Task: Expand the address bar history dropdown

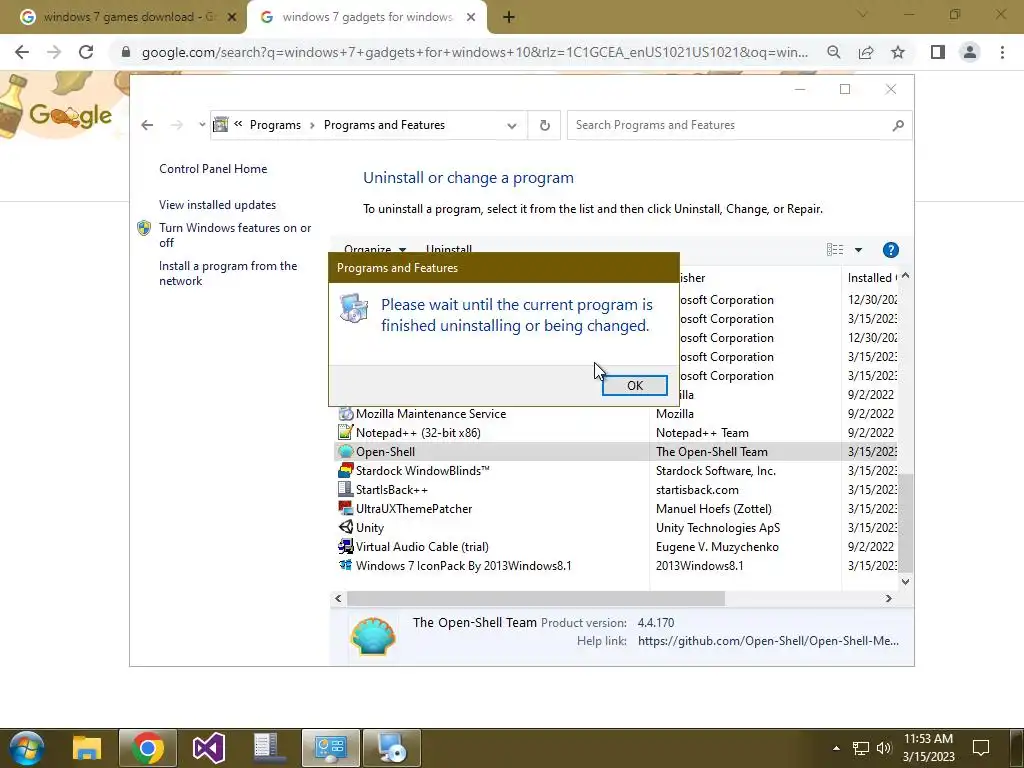Action: (511, 125)
